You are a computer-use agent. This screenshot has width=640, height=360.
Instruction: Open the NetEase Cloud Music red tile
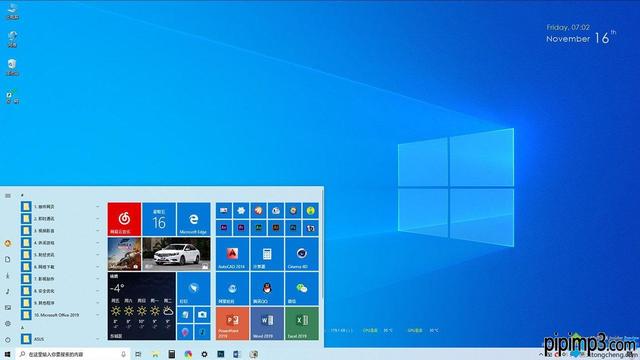coord(124,219)
